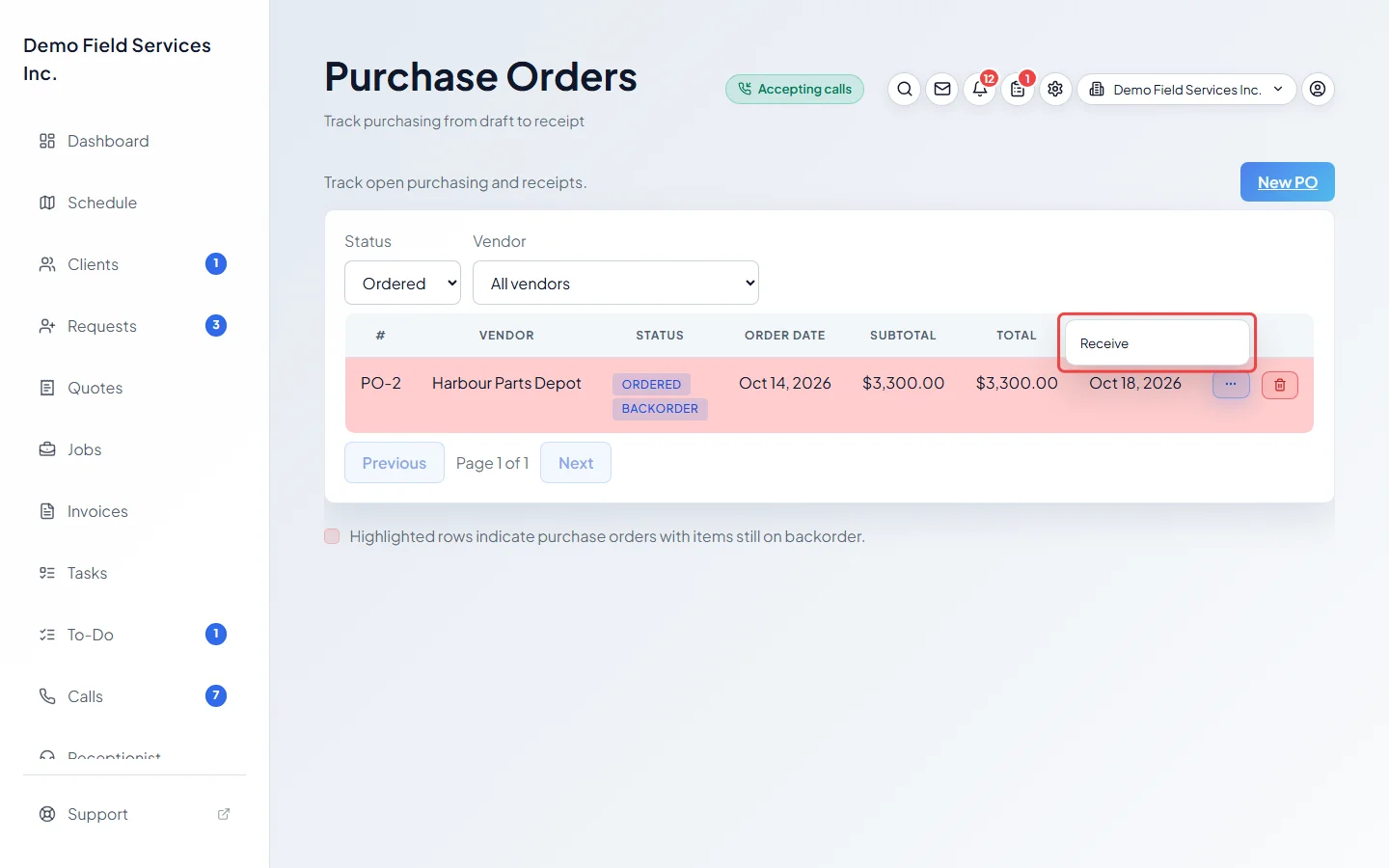Click the Oct 14, 2026 order date
This screenshot has width=1389, height=868.
(x=785, y=383)
